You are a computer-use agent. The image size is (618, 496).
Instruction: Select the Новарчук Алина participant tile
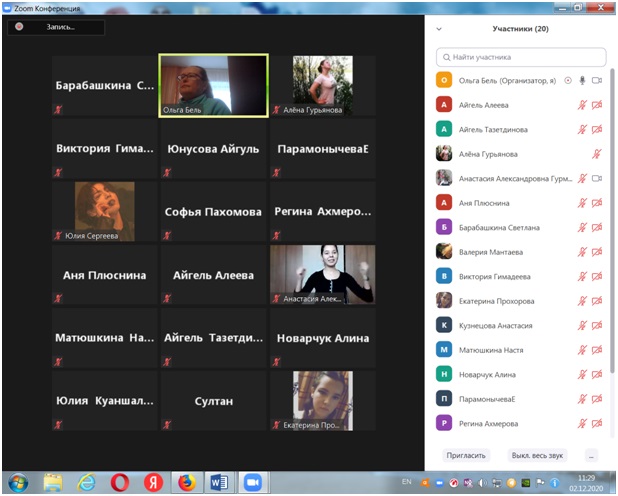(x=323, y=338)
